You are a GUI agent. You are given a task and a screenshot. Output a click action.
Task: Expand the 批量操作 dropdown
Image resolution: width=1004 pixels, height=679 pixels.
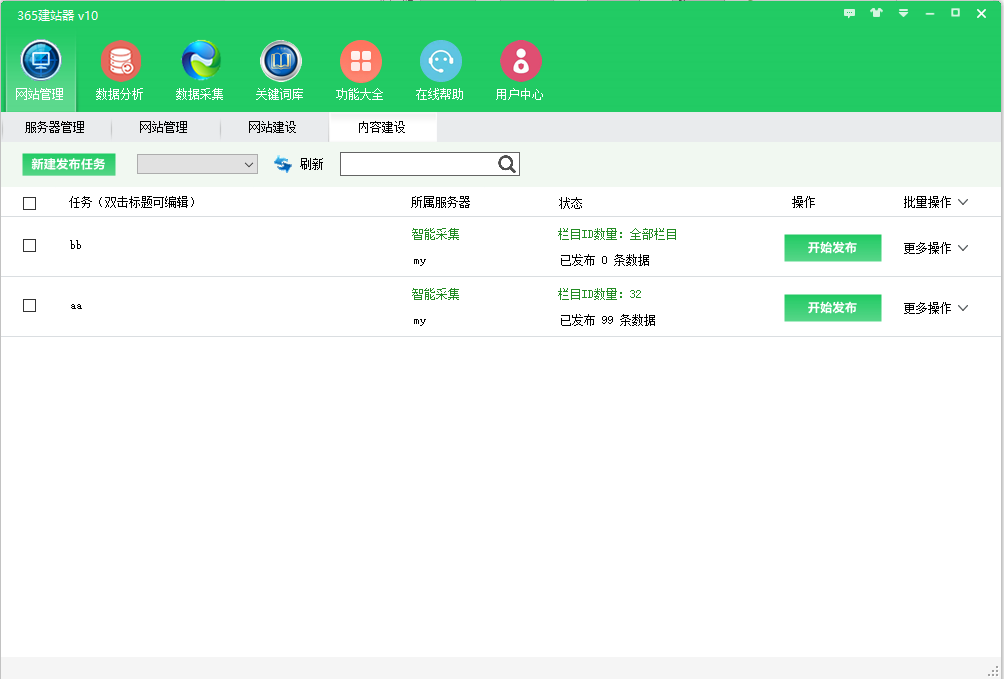[935, 202]
